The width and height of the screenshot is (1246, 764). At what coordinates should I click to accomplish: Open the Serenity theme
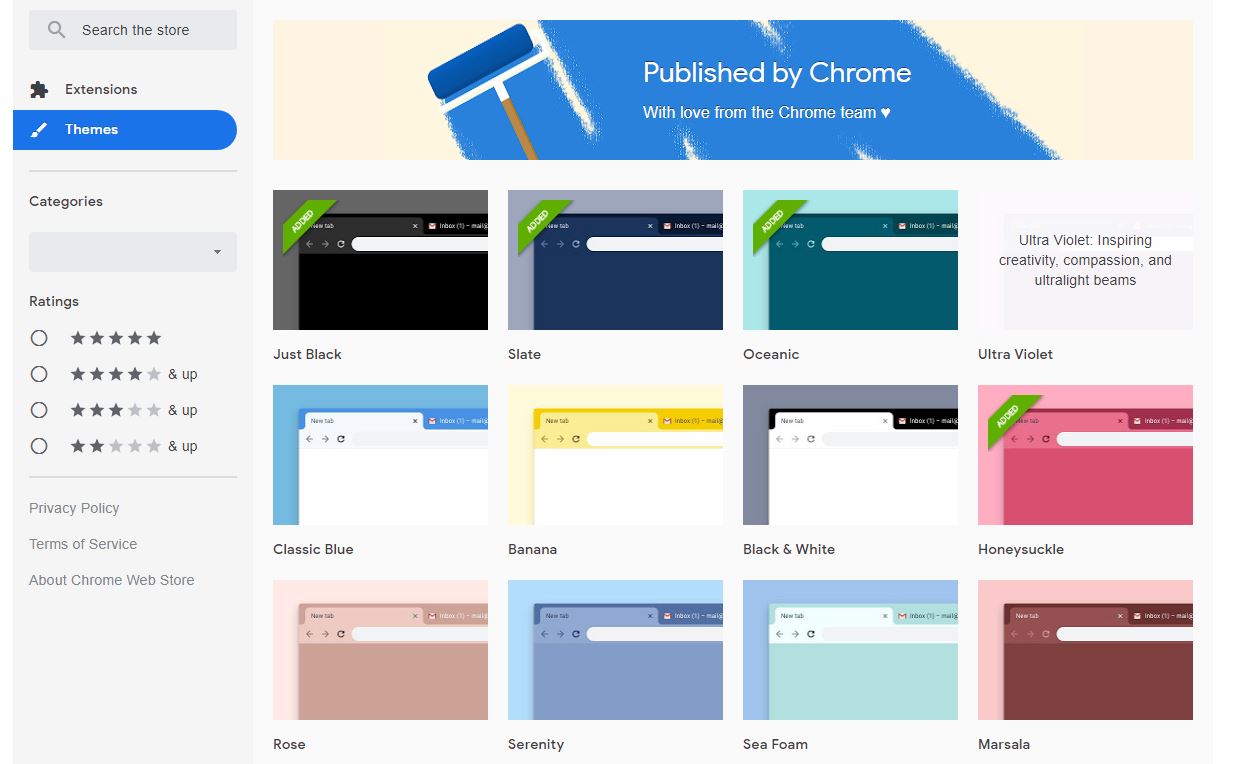click(x=615, y=650)
